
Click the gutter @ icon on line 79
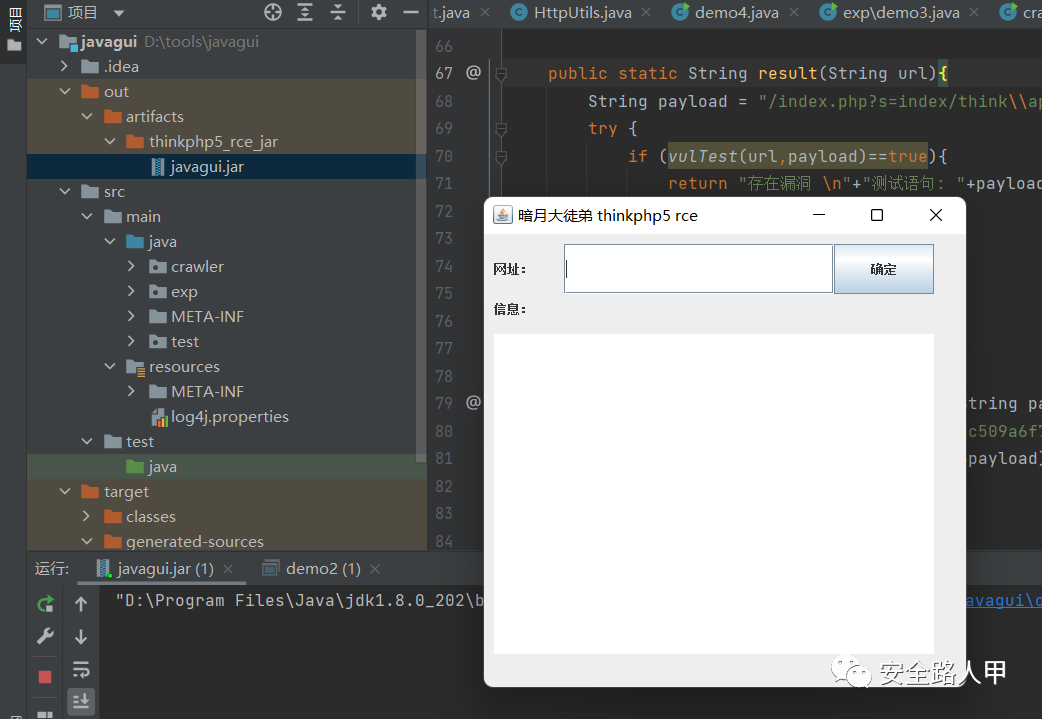tap(473, 403)
